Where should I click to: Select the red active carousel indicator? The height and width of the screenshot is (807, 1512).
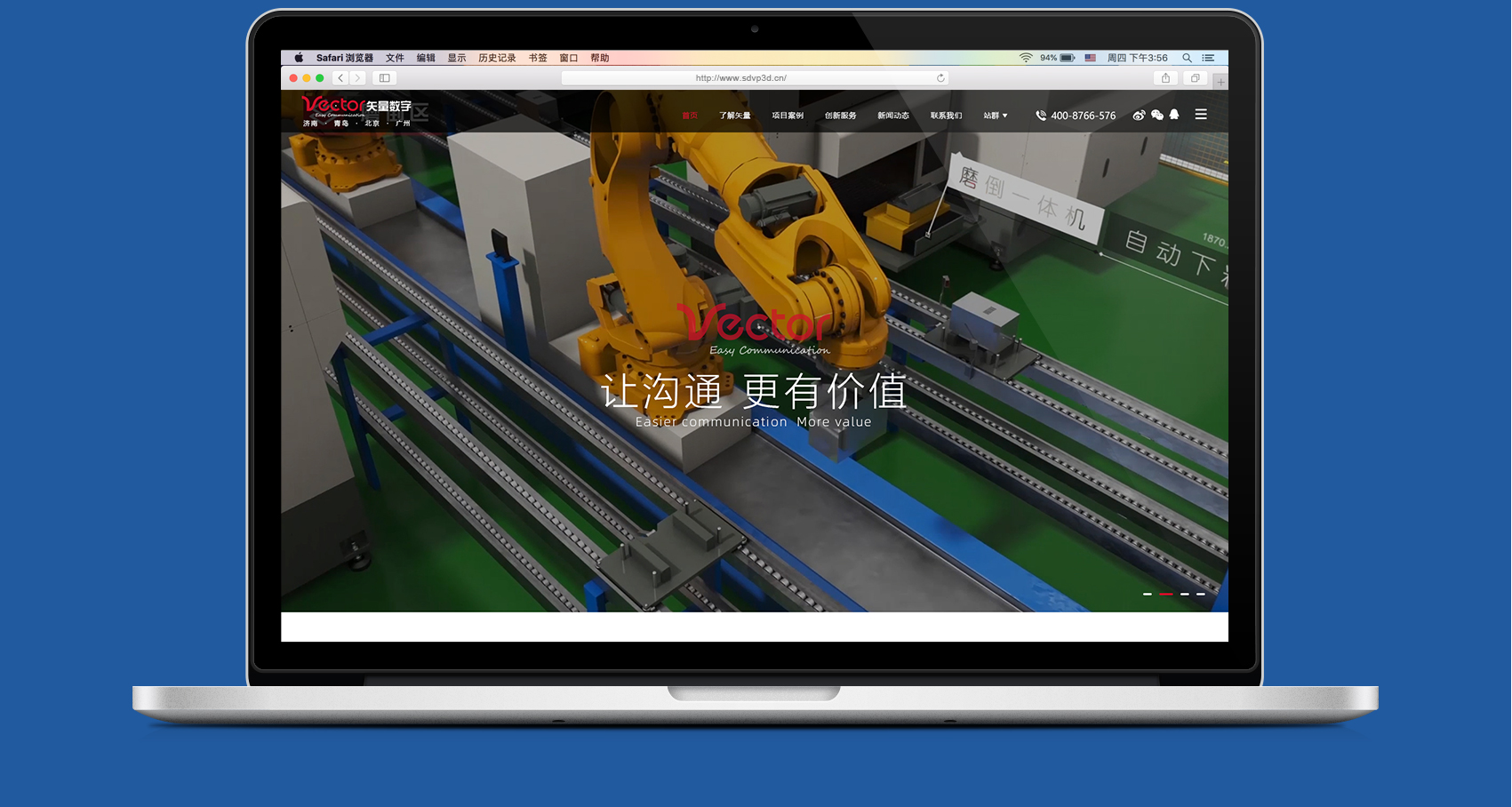[x=1165, y=594]
